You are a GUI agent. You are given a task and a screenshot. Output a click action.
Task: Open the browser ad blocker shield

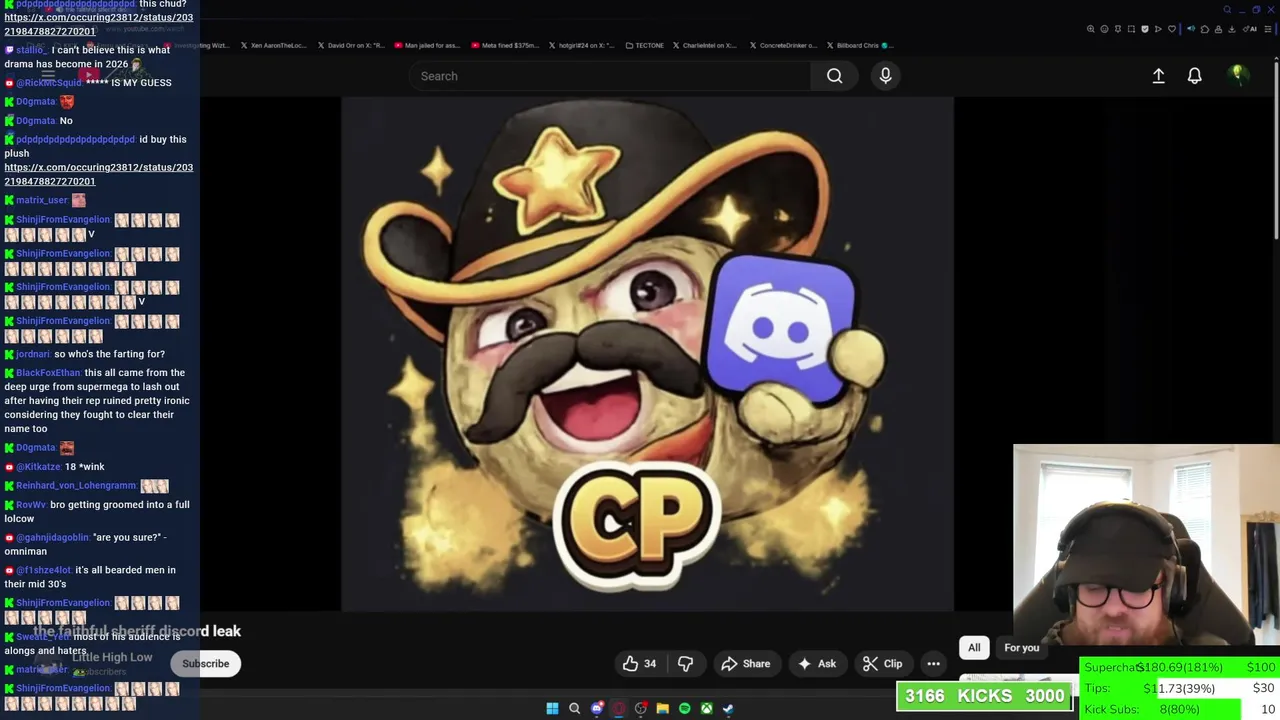[x=1145, y=29]
